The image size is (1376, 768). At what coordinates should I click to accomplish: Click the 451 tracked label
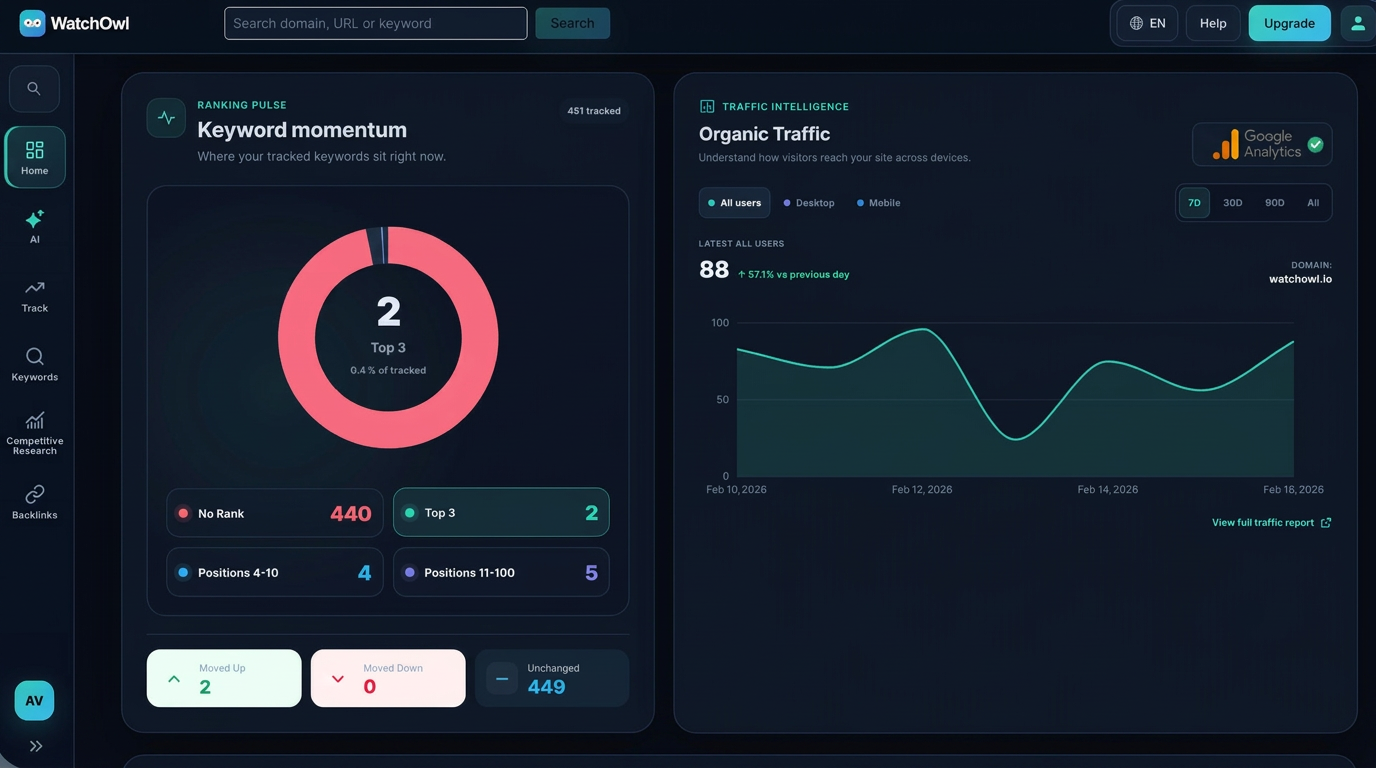pos(594,111)
